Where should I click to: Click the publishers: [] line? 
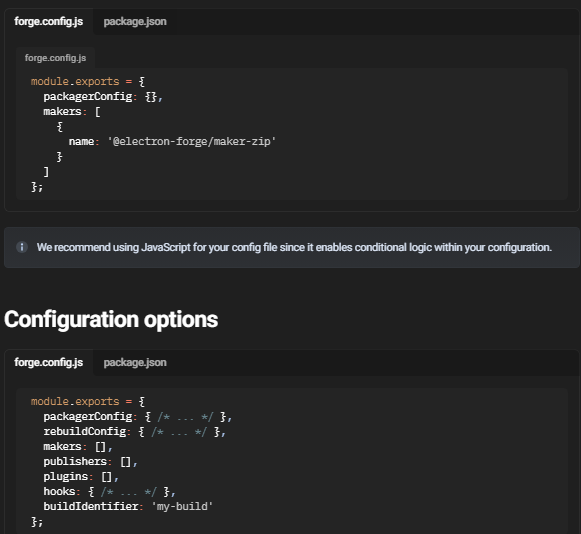click(90, 462)
